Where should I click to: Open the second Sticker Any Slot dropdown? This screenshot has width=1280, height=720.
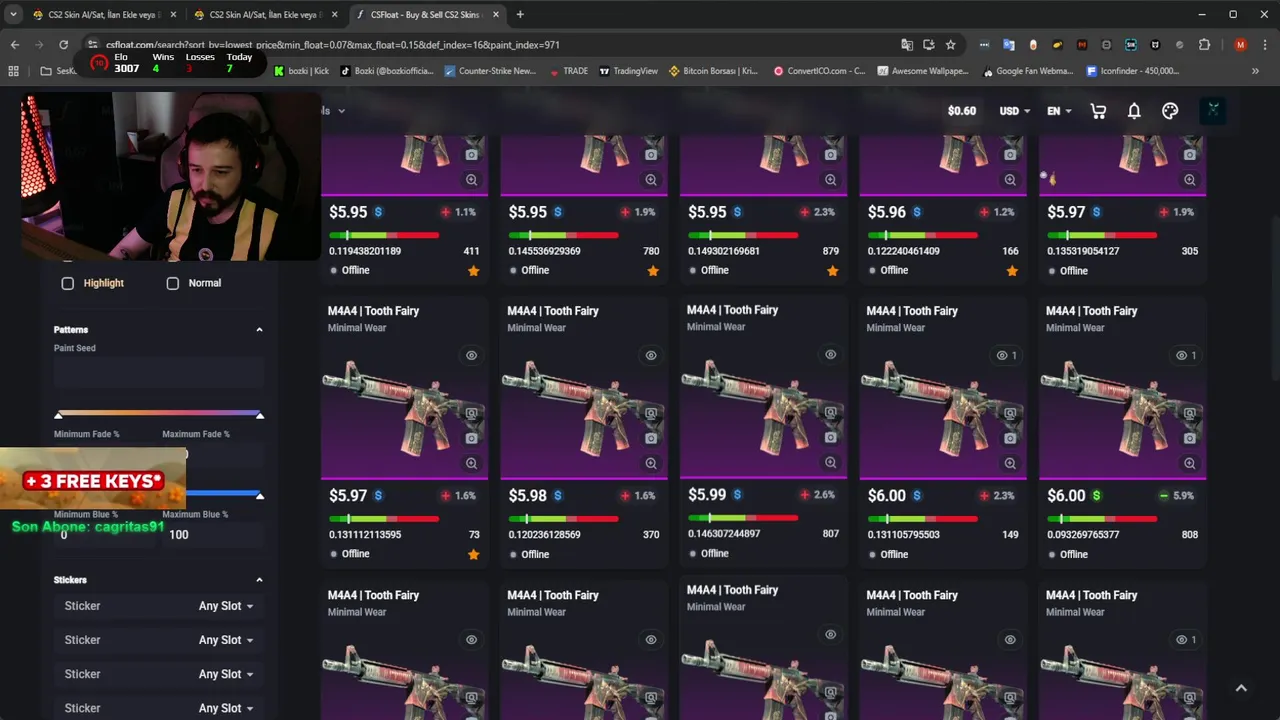225,640
